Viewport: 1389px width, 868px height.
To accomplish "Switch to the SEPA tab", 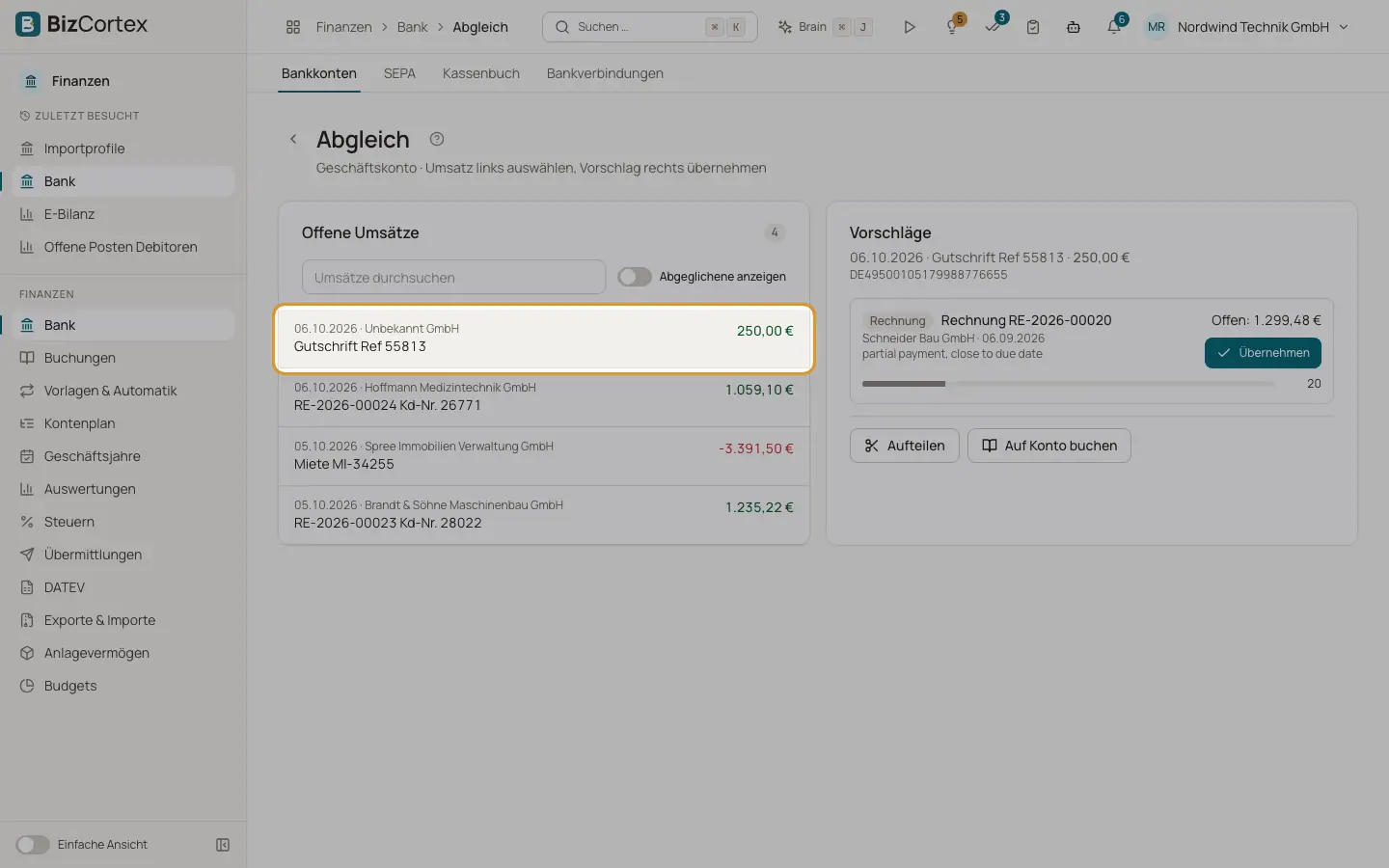I will (x=399, y=73).
